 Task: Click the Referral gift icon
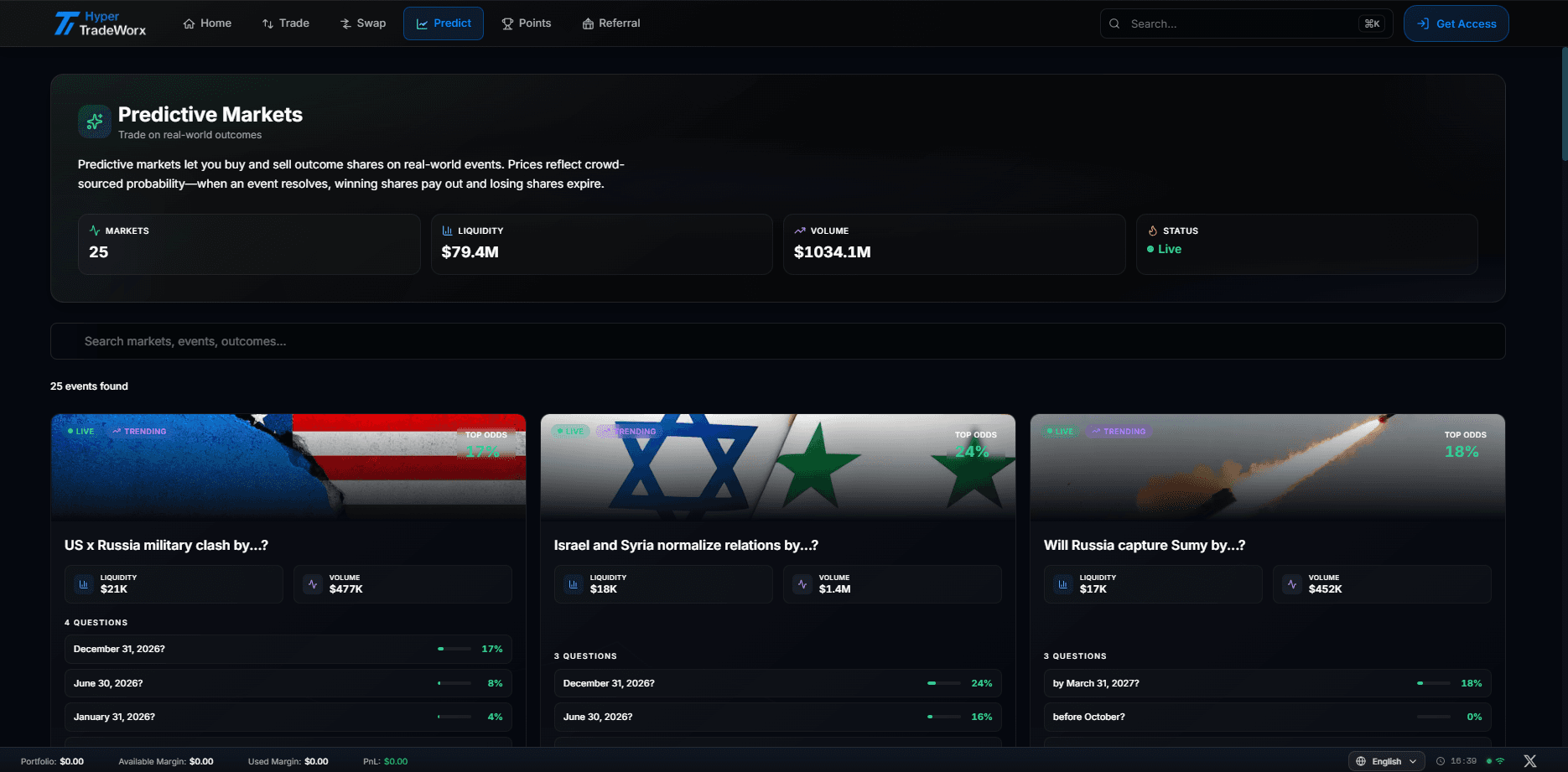coord(587,23)
